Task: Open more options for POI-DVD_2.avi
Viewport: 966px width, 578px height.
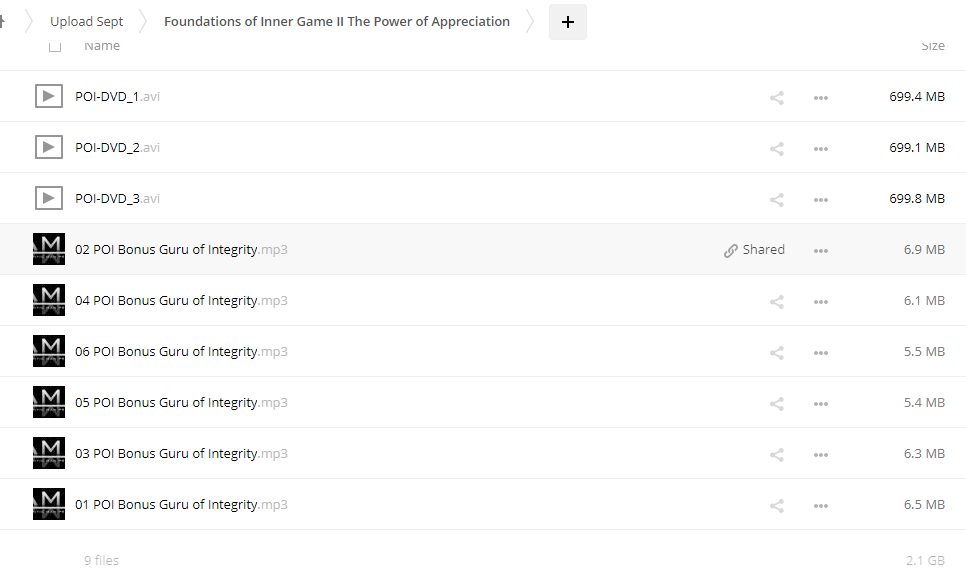Action: click(x=821, y=148)
